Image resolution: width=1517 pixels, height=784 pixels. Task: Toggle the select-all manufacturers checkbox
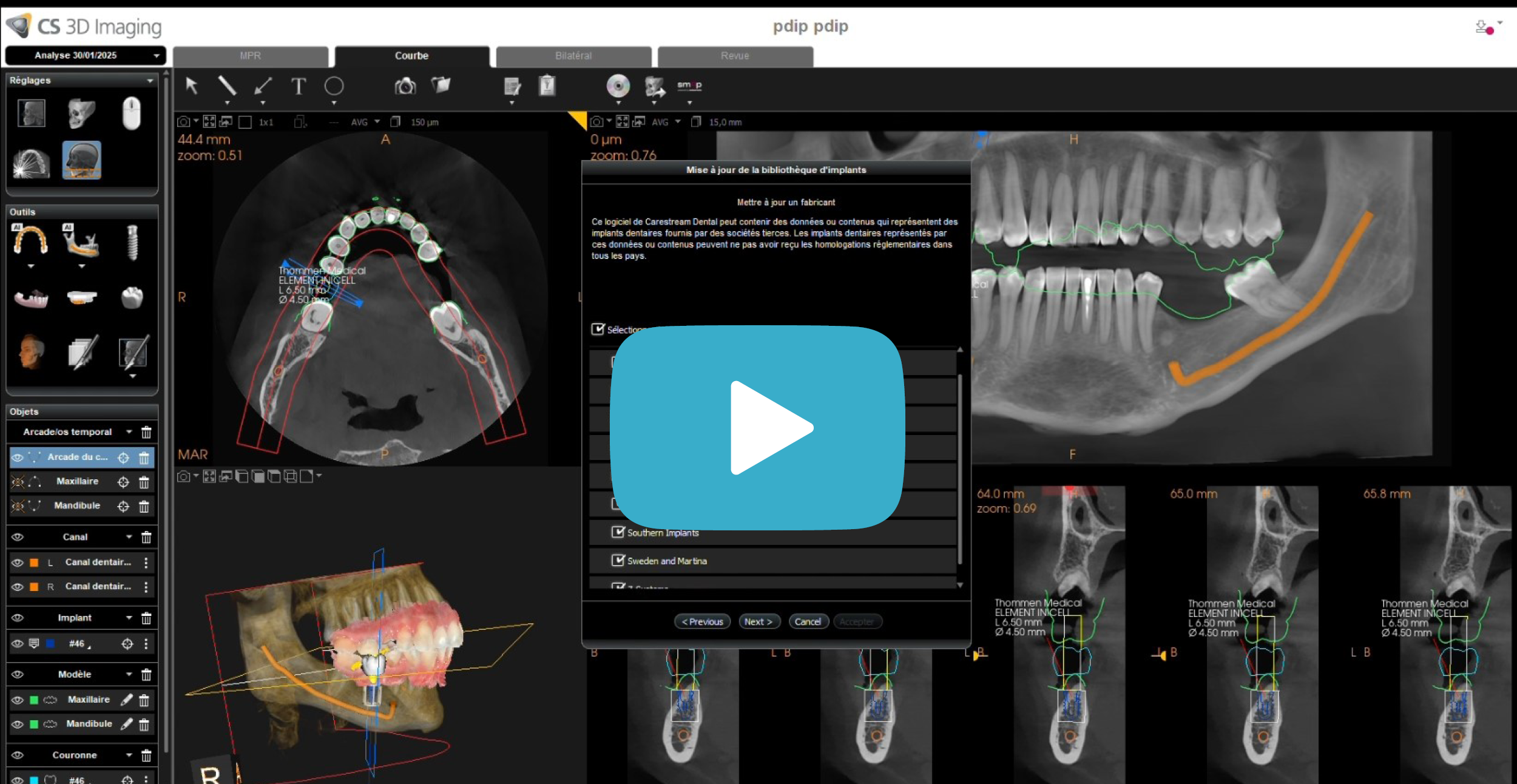(598, 329)
